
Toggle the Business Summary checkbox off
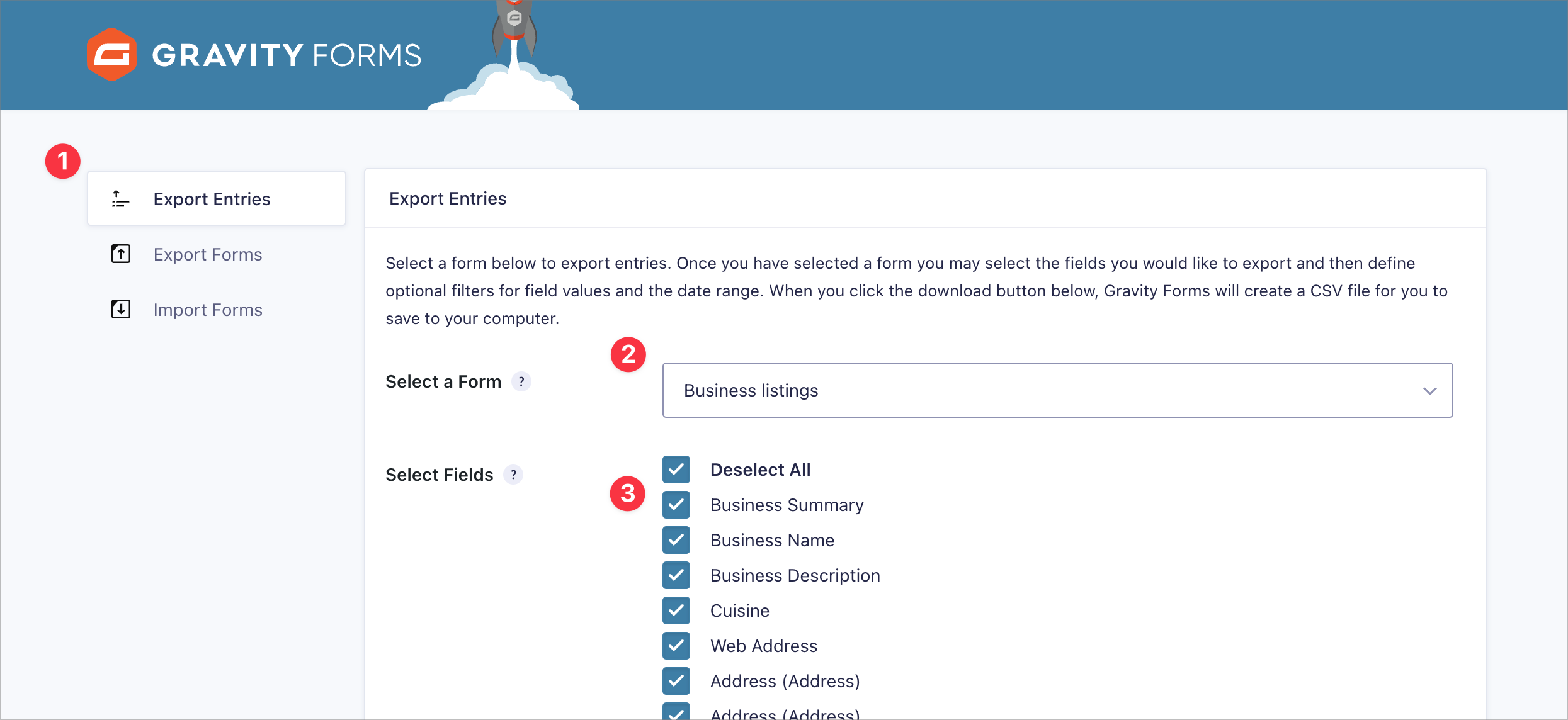point(676,505)
